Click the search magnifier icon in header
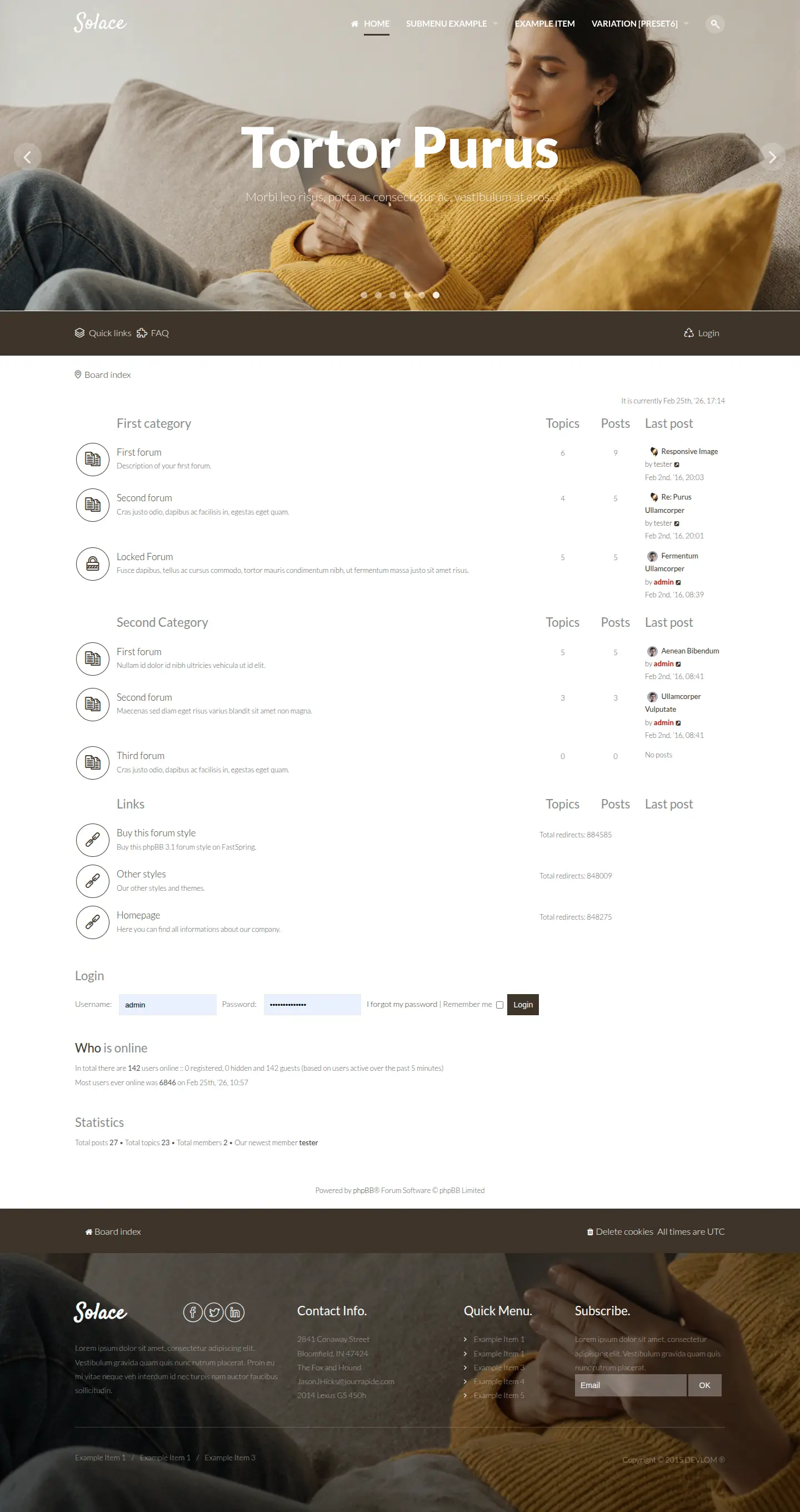Viewport: 800px width, 1512px height. (x=714, y=24)
